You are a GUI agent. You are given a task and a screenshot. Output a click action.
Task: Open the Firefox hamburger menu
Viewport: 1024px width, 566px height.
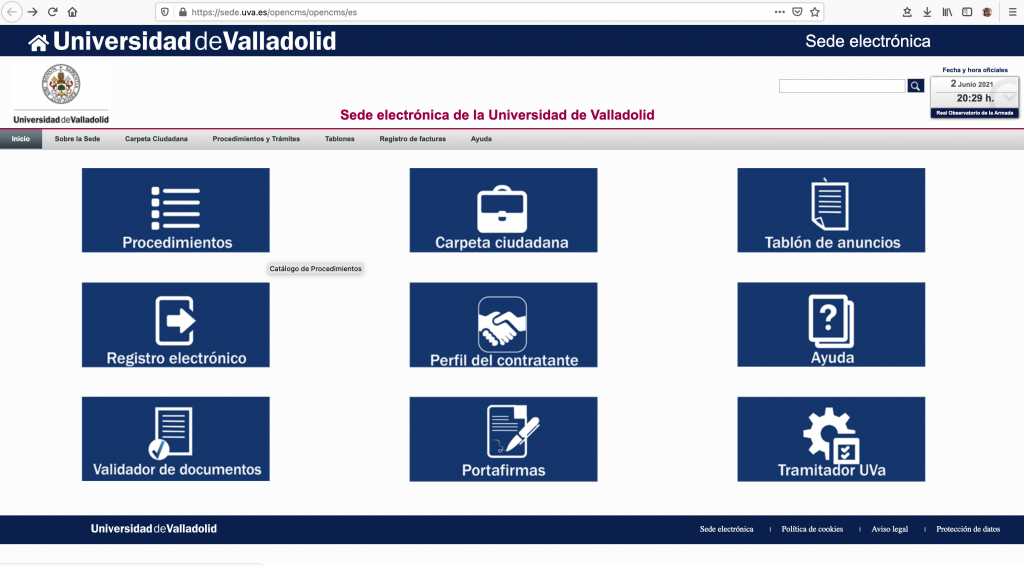[1012, 12]
